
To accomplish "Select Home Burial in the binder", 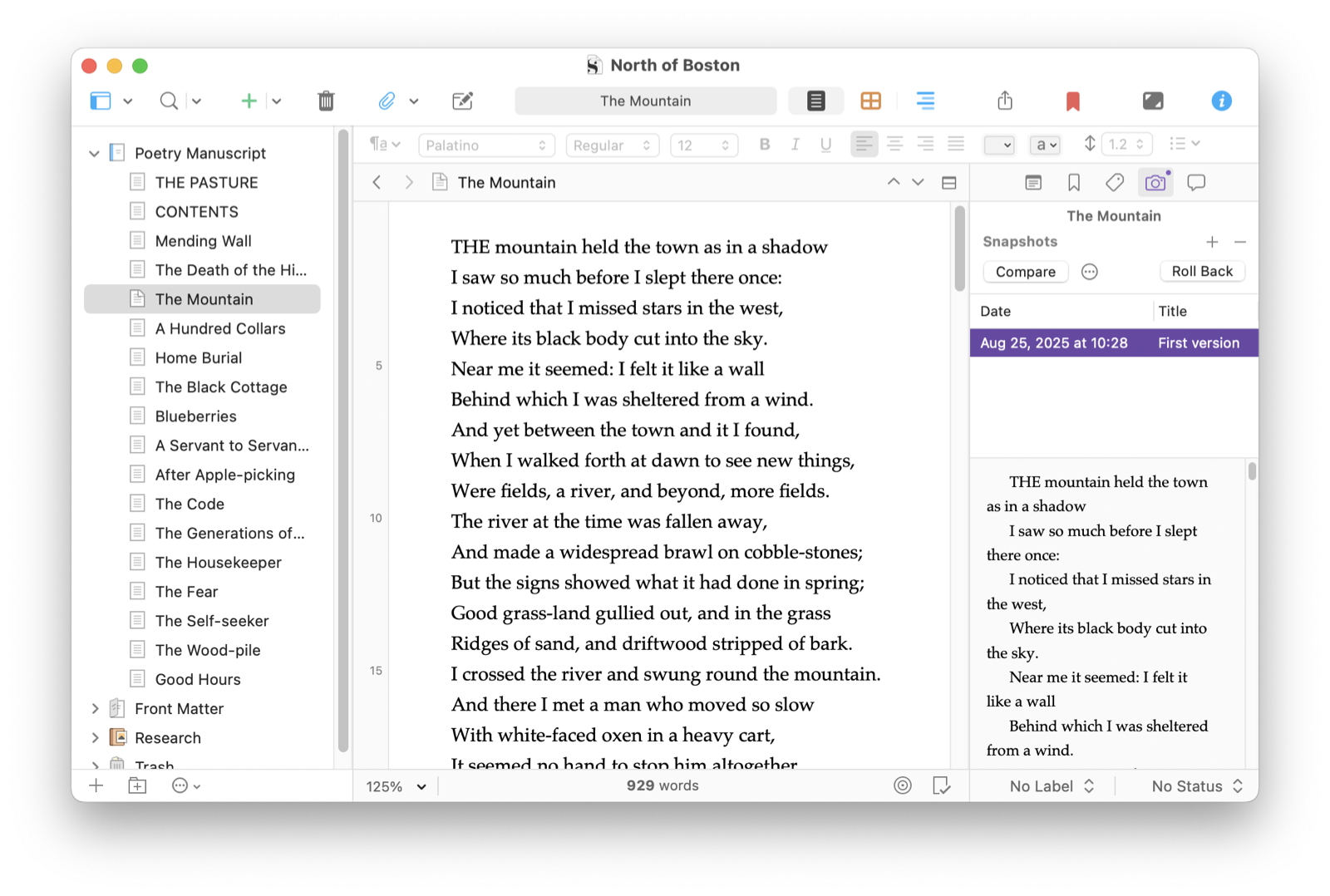I will pyautogui.click(x=199, y=357).
